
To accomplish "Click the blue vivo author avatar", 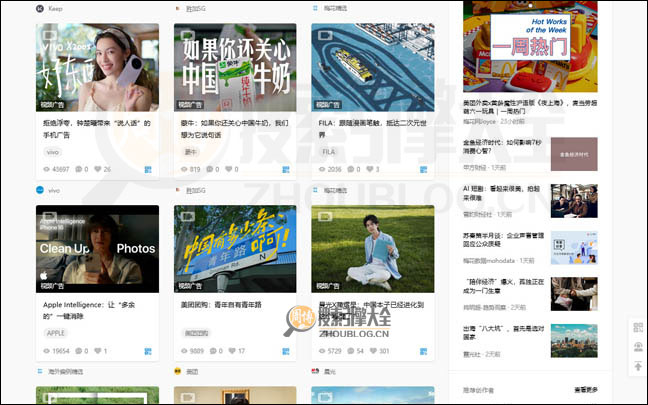I will (40, 190).
